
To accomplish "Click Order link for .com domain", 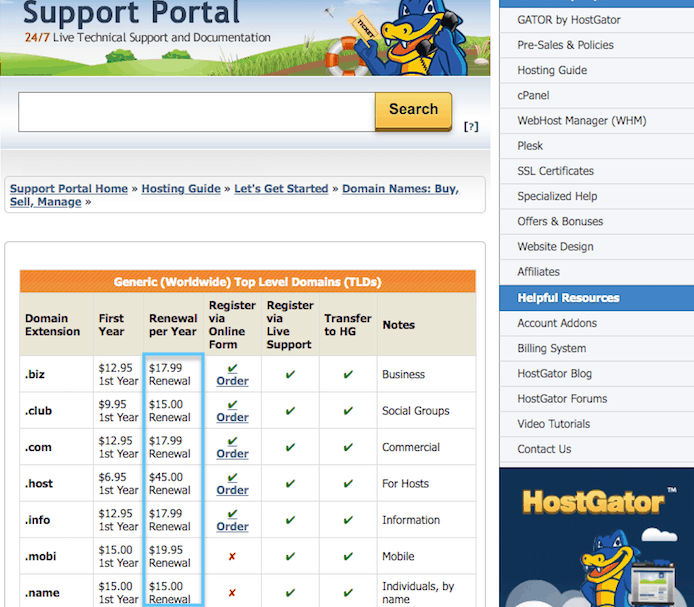I will pos(232,453).
